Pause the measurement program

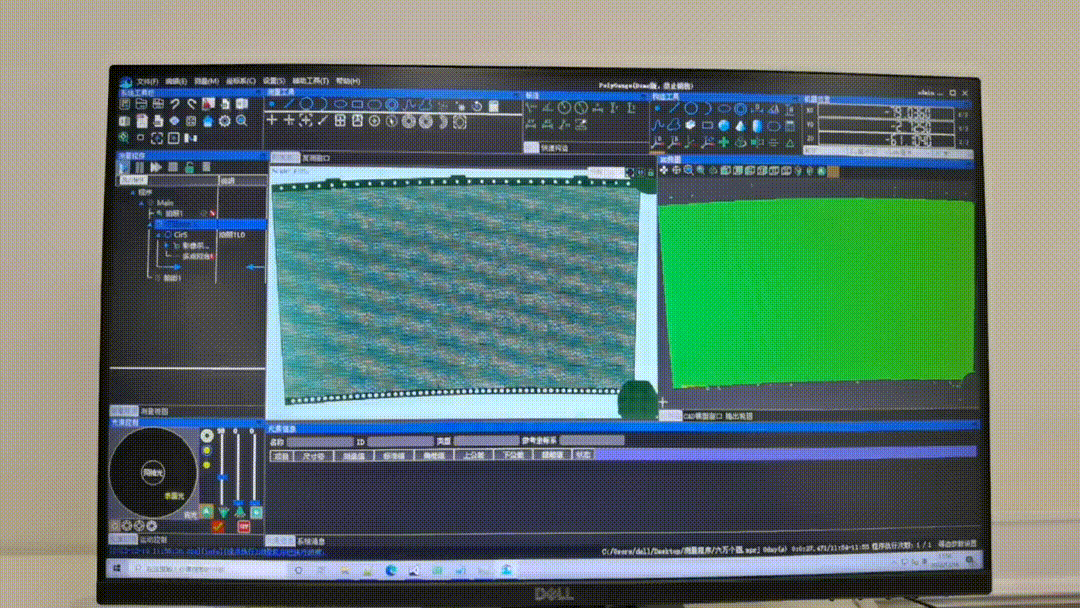tap(140, 167)
